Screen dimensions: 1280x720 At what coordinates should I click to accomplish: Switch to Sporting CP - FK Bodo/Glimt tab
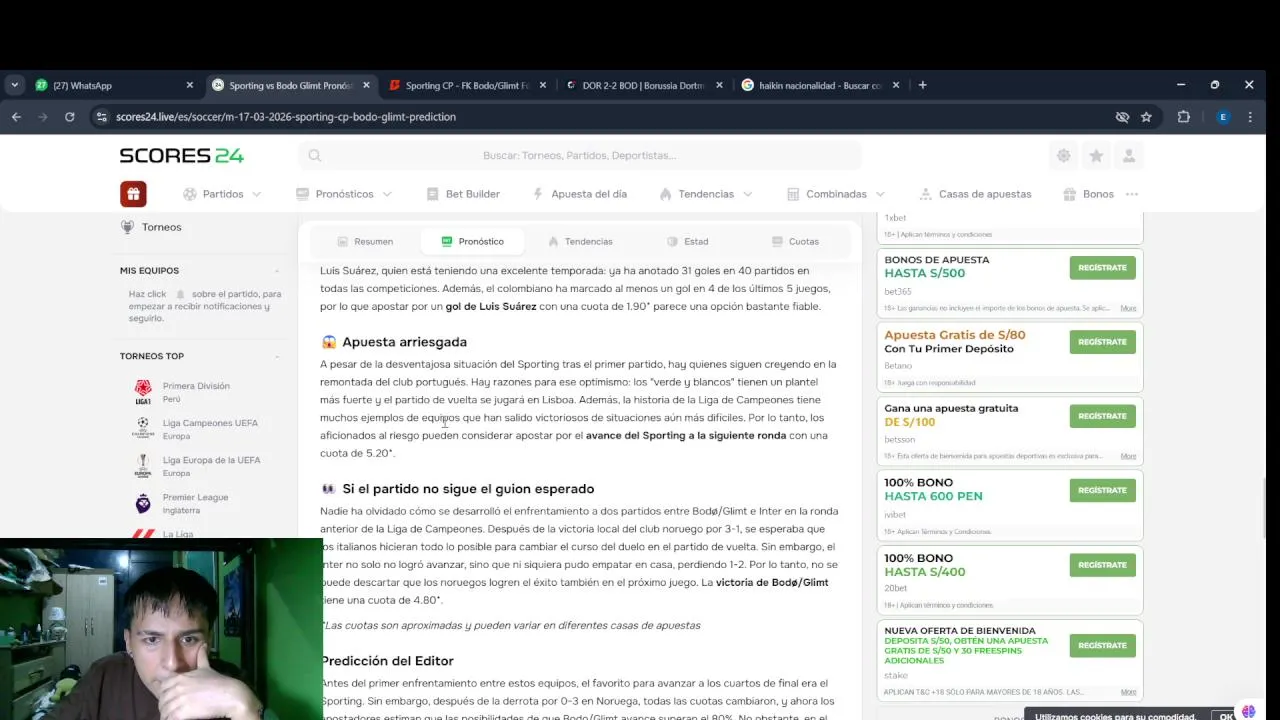point(468,85)
